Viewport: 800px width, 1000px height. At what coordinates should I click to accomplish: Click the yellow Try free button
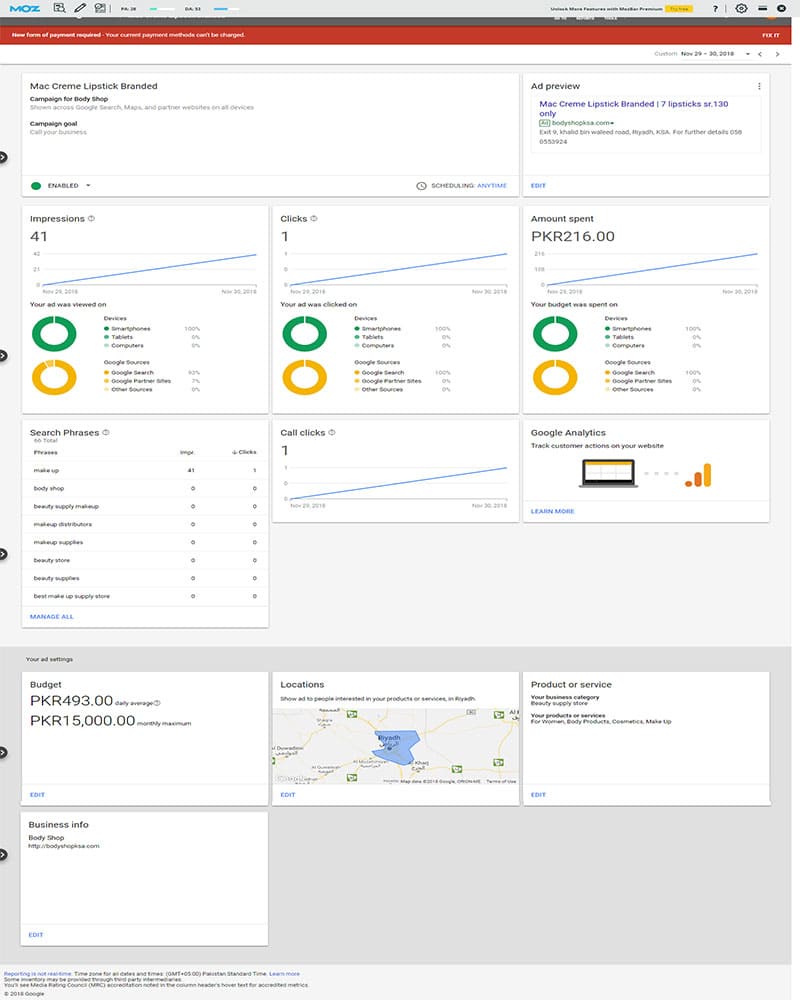(x=679, y=9)
